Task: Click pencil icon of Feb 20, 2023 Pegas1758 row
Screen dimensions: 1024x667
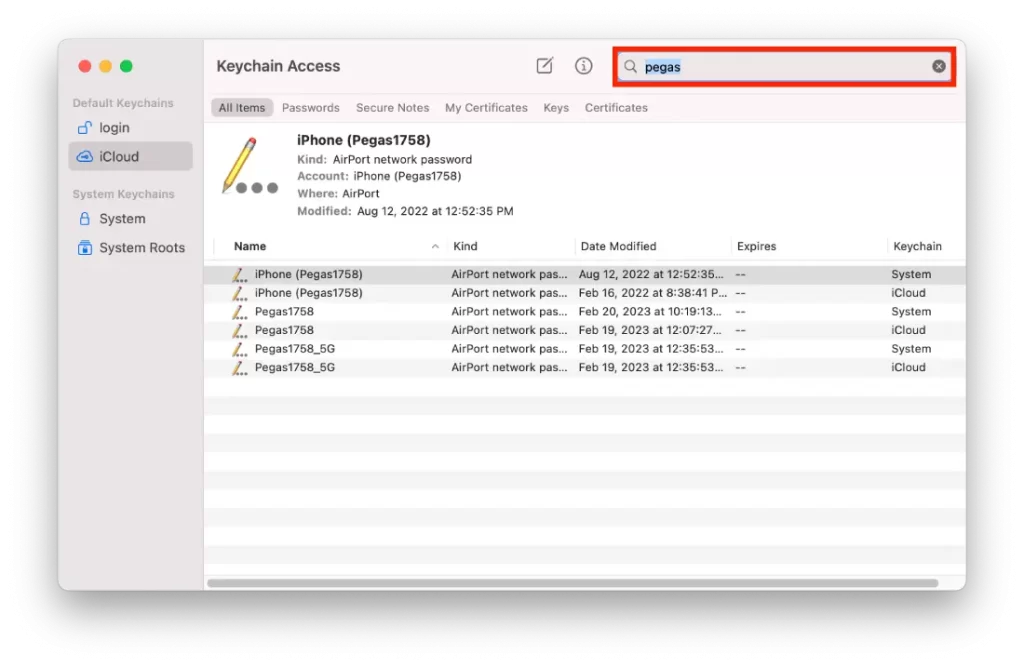Action: tap(240, 312)
